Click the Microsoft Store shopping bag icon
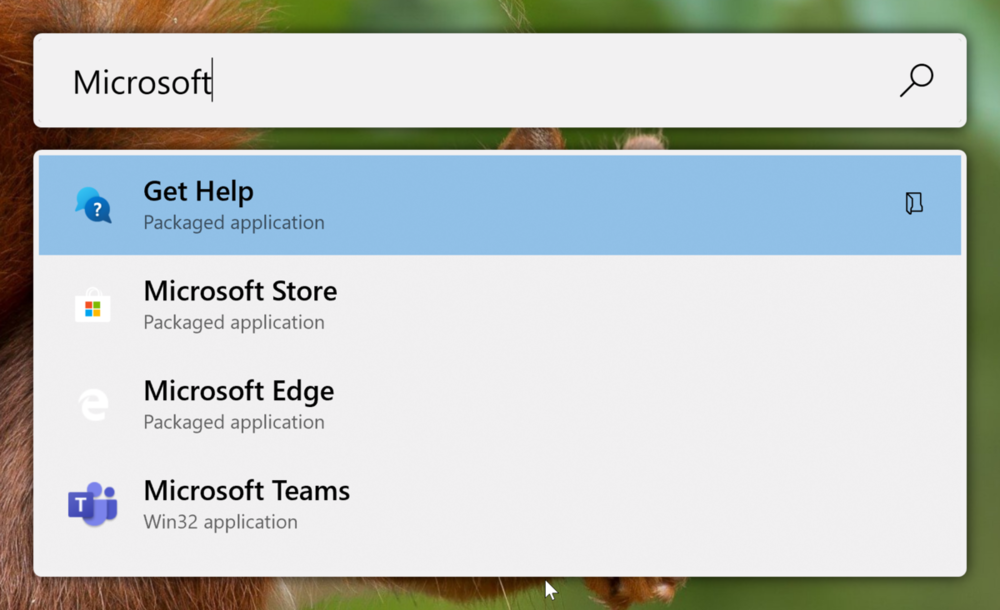 (92, 305)
